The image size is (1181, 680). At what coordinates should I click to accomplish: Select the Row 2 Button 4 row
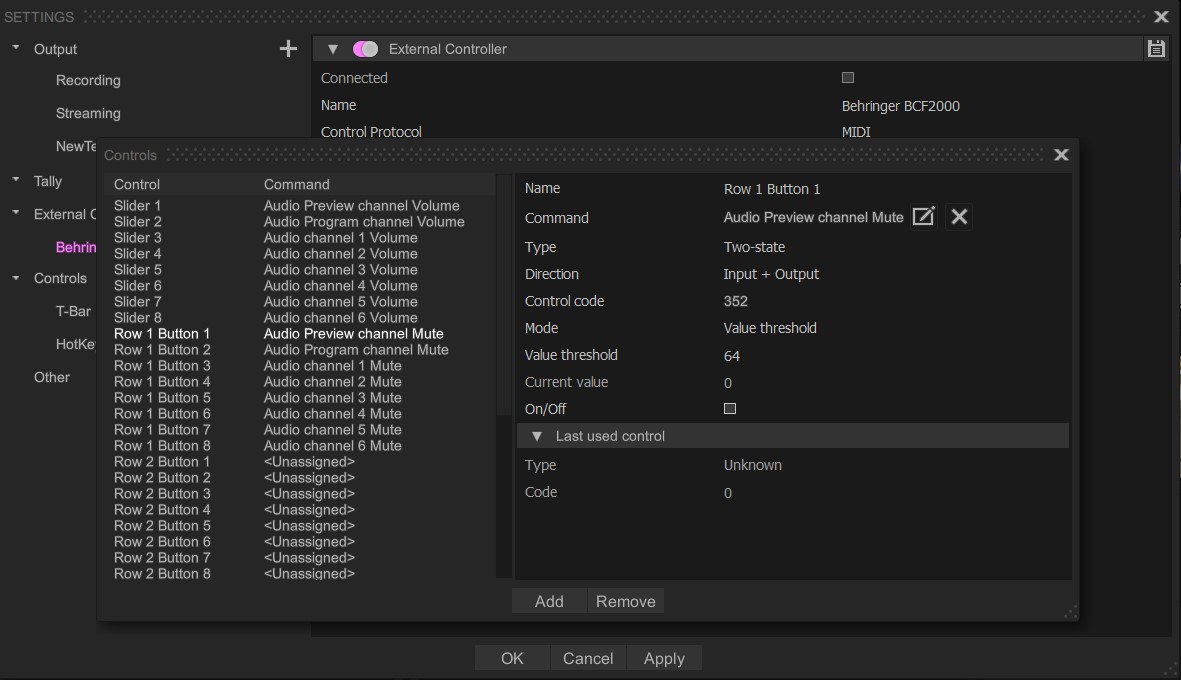pos(300,510)
